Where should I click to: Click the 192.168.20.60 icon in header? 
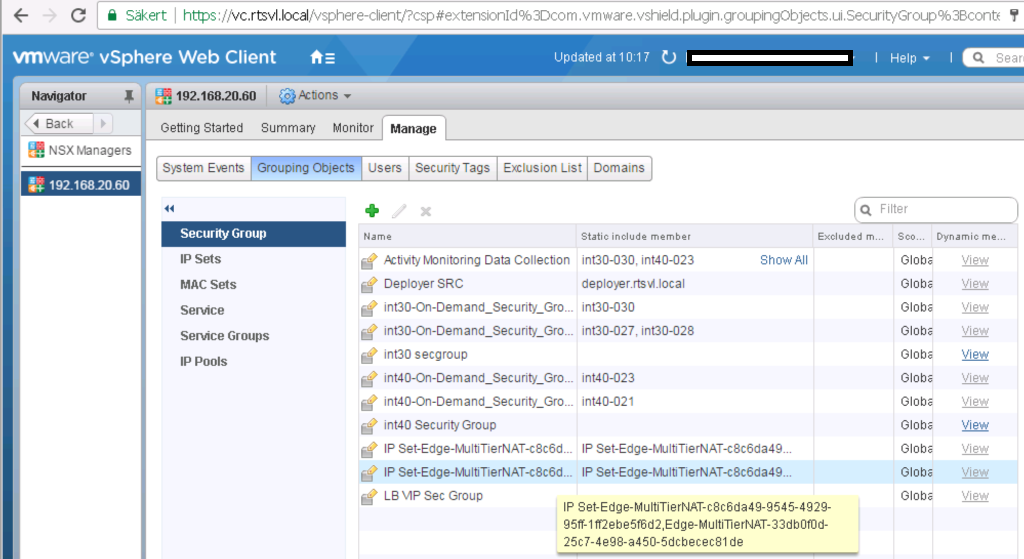pos(163,96)
